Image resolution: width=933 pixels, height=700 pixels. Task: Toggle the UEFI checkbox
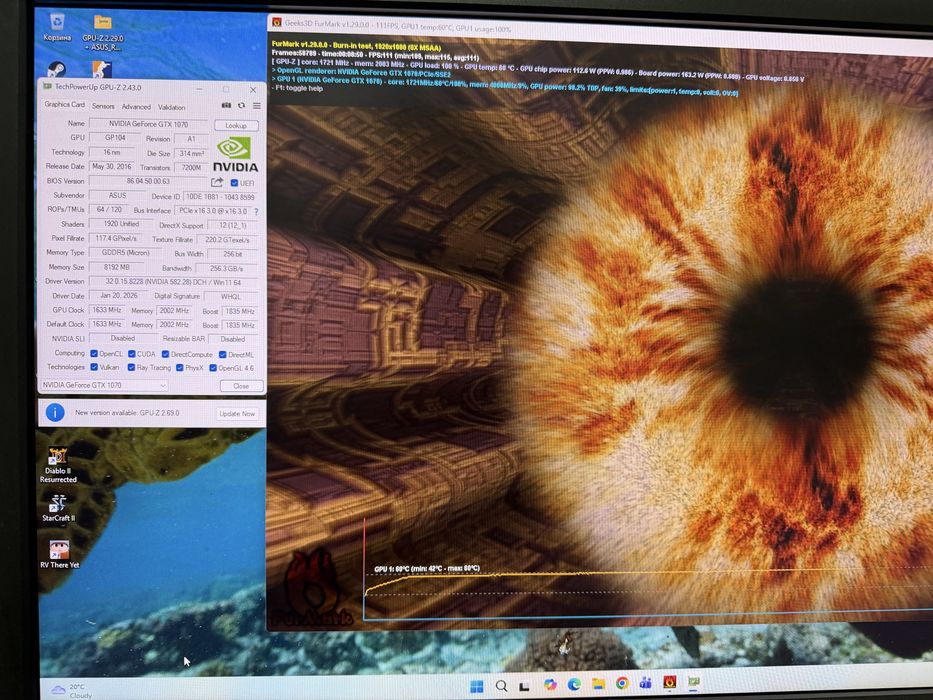pos(234,183)
